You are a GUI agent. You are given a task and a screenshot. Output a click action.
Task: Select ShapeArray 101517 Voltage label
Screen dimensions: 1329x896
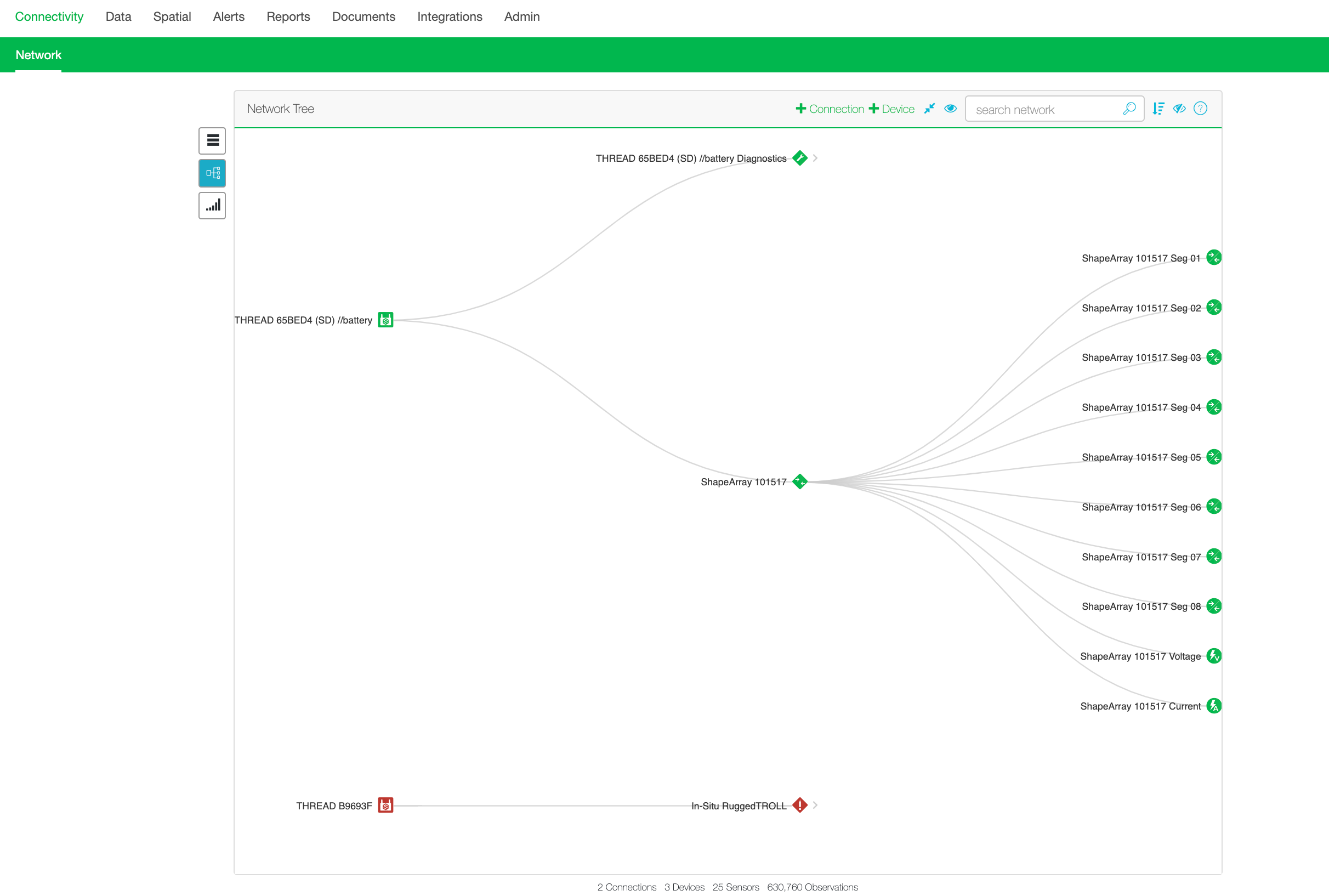1140,656
